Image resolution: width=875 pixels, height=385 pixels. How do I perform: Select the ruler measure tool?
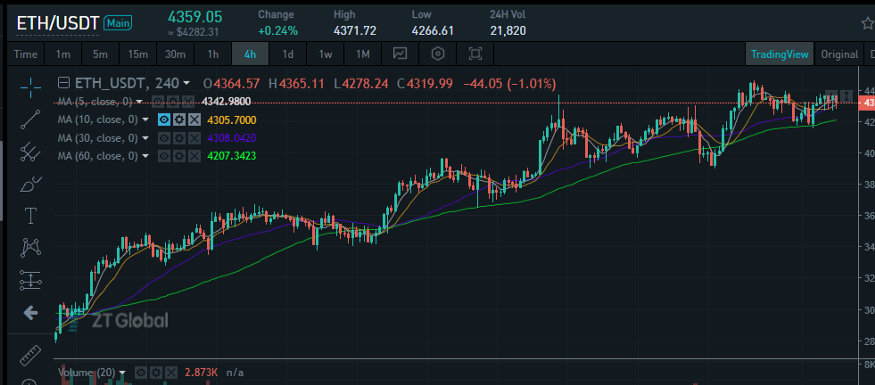(x=31, y=355)
